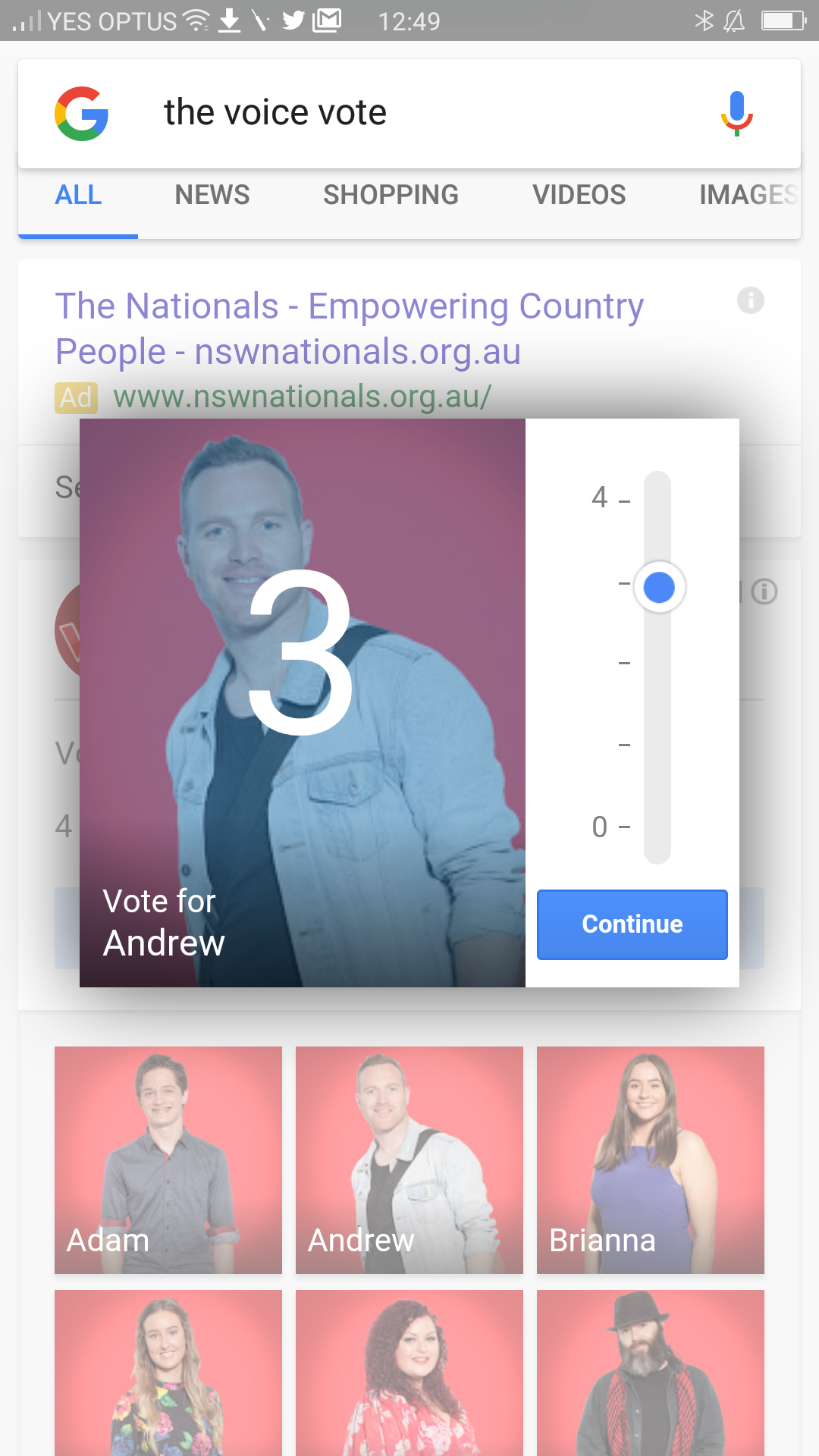Set the vote slider to 4

[x=657, y=500]
